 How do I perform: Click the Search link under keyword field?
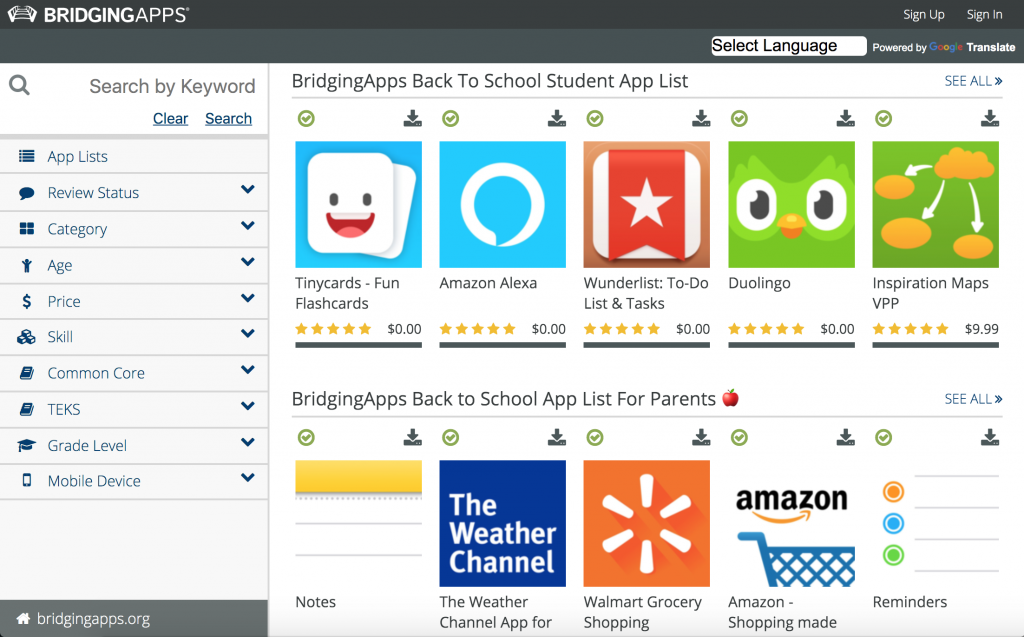tap(229, 118)
